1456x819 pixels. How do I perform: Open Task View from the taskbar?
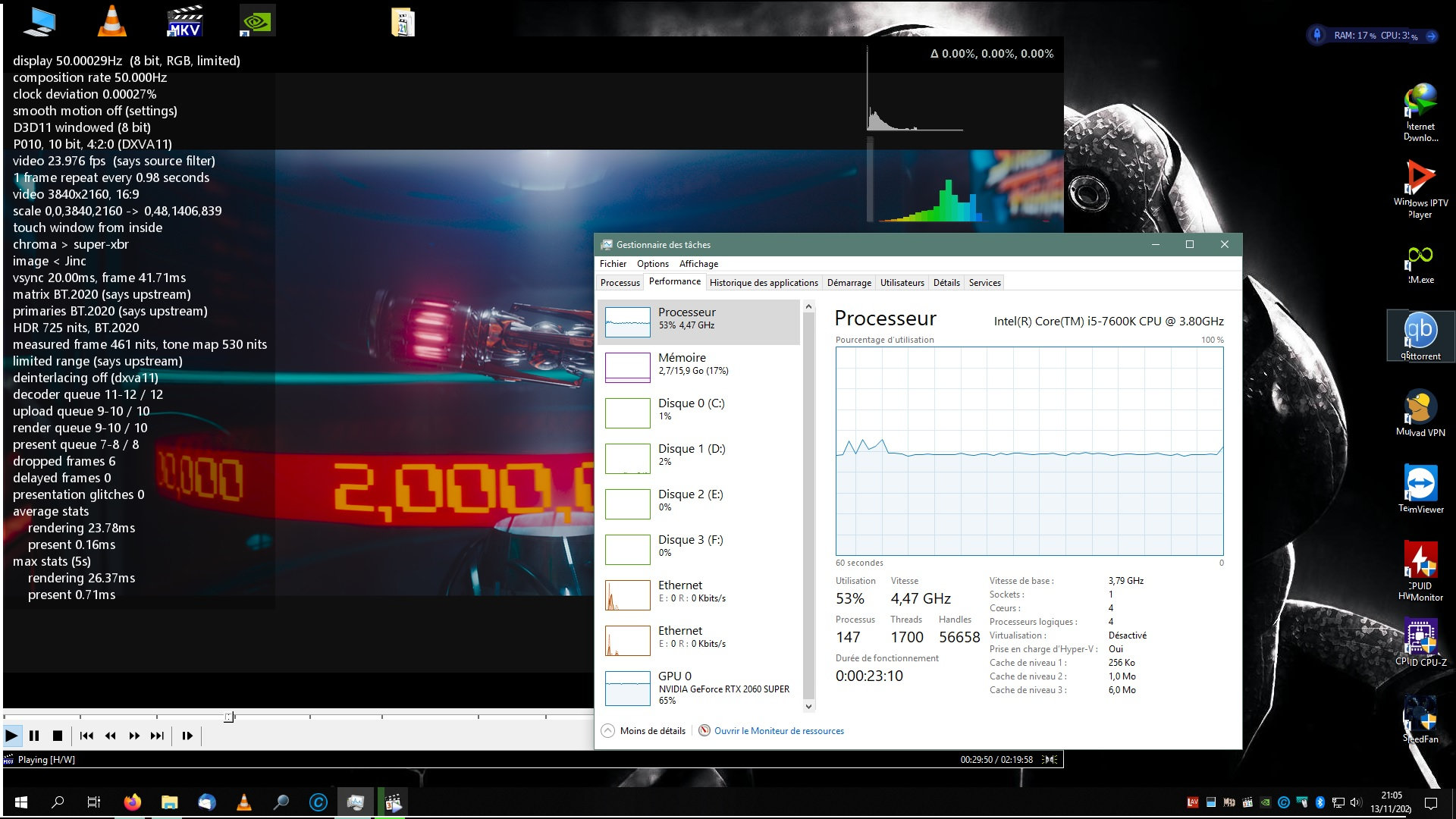pos(94,802)
